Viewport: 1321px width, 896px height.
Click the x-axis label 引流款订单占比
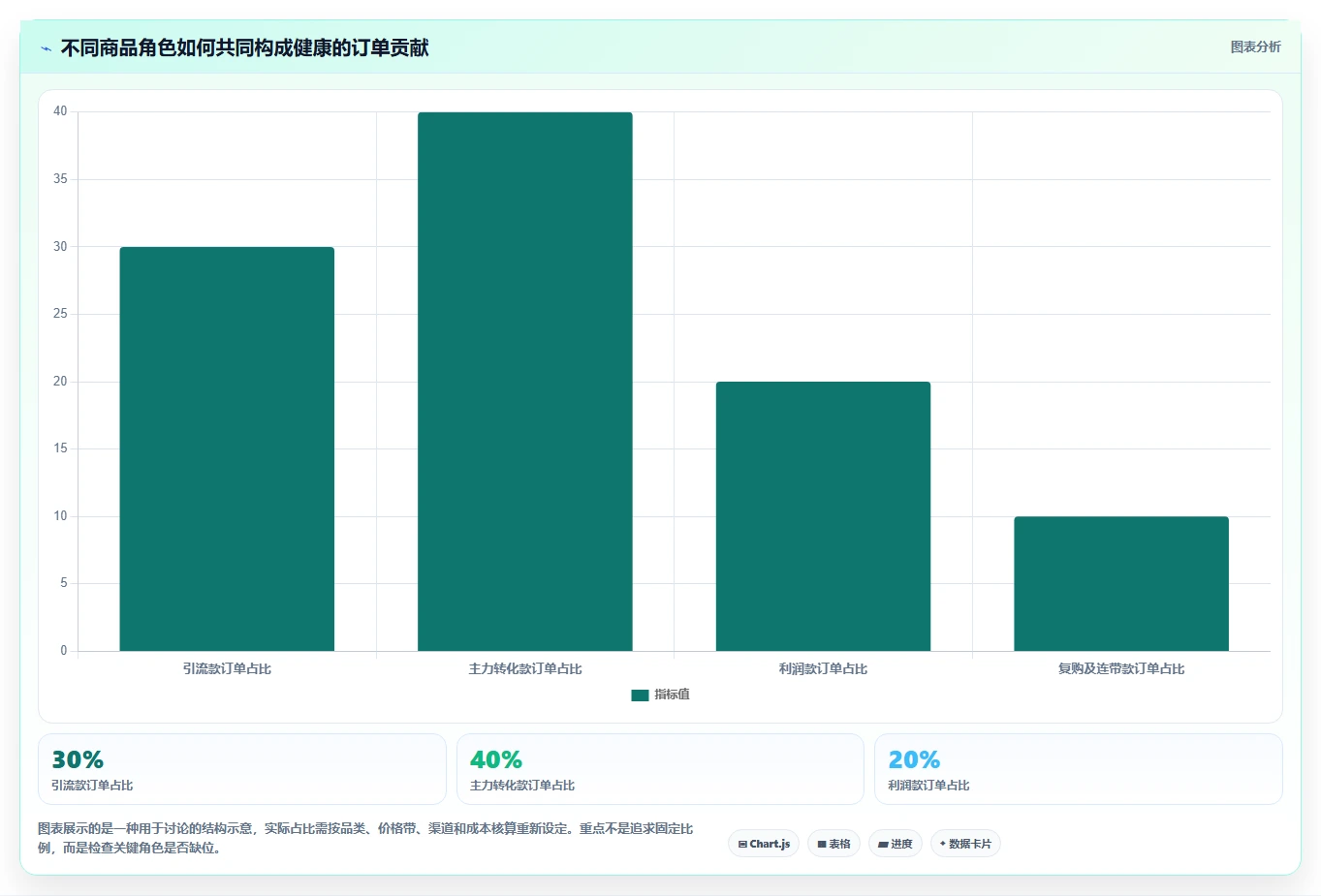(227, 669)
